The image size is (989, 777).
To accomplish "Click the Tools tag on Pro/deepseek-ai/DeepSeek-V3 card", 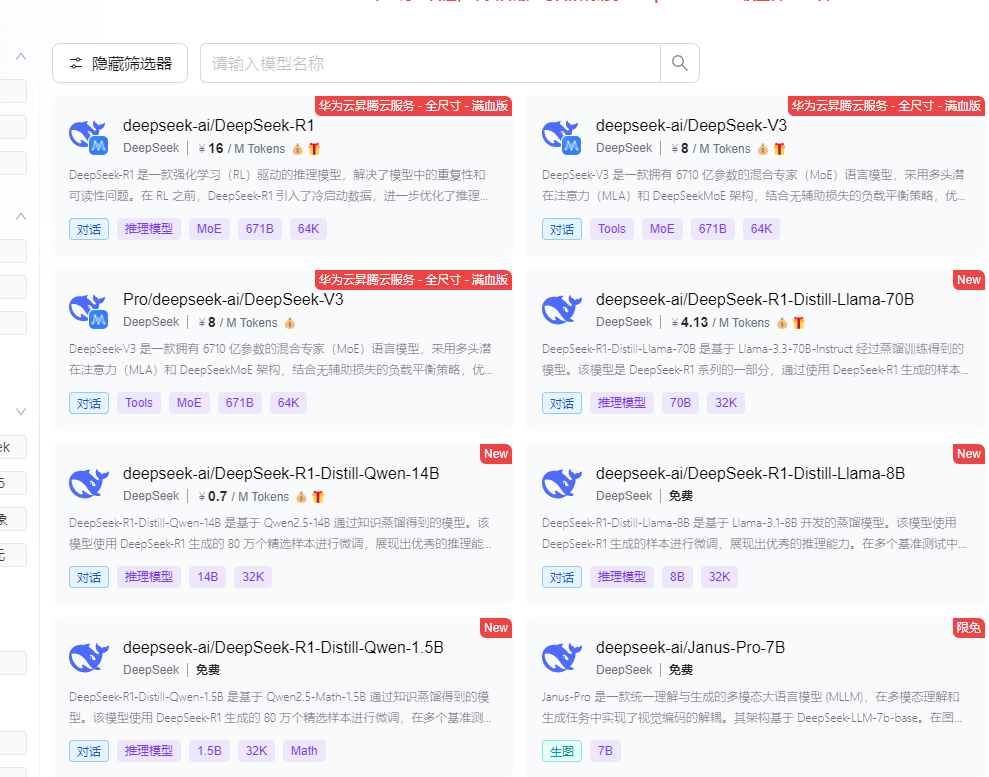I will pos(139,403).
